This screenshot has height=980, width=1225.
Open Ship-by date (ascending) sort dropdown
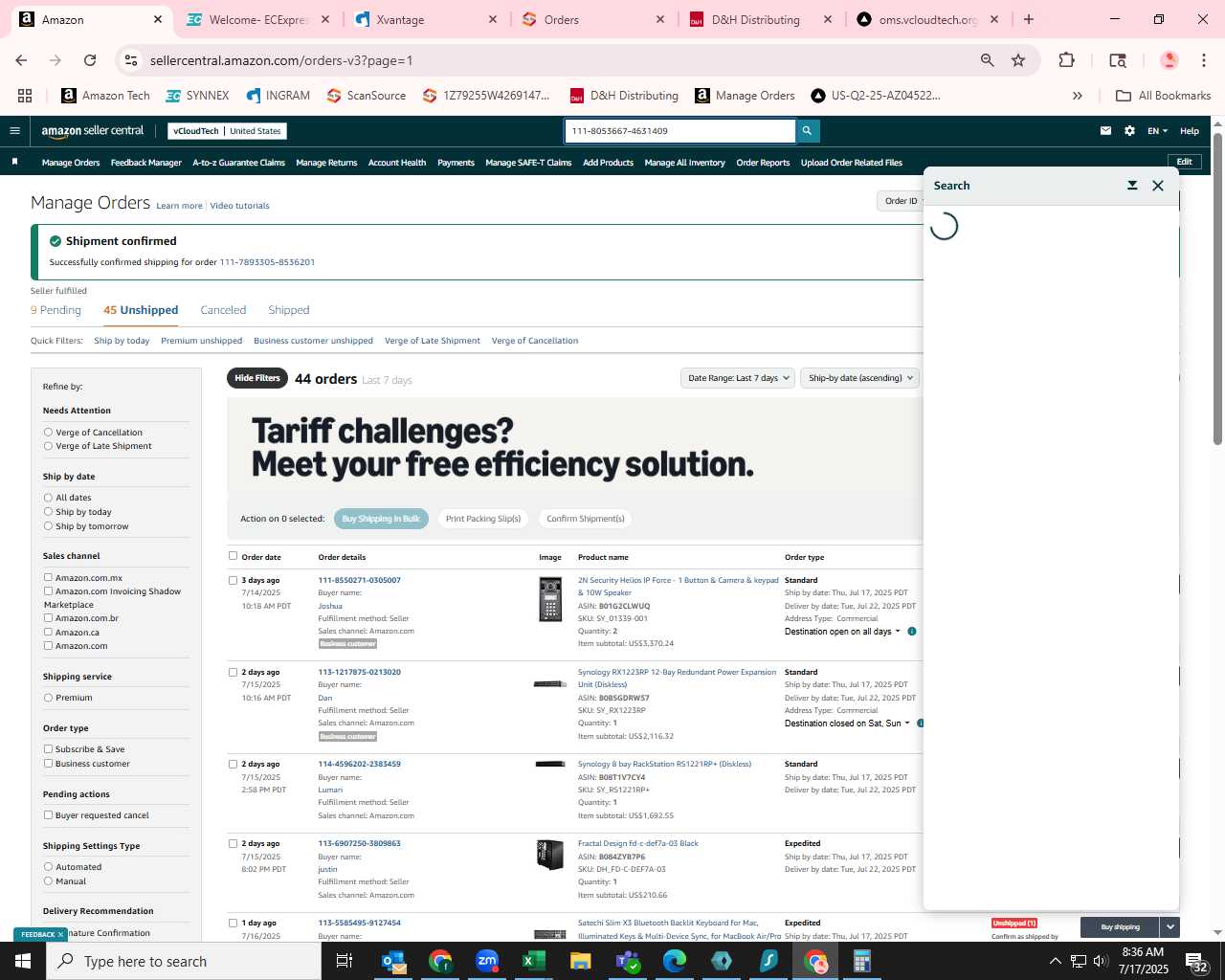coord(859,378)
